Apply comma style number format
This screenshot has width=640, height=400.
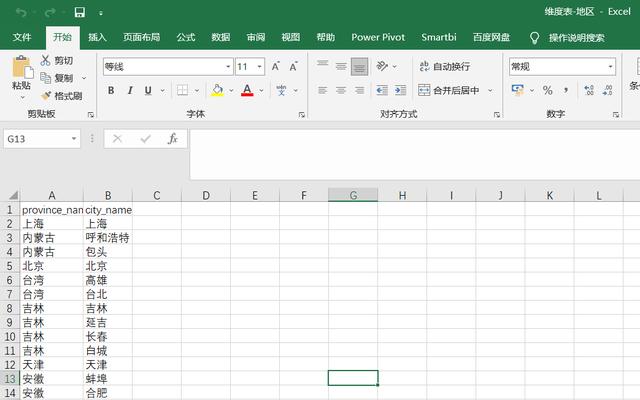click(x=566, y=90)
